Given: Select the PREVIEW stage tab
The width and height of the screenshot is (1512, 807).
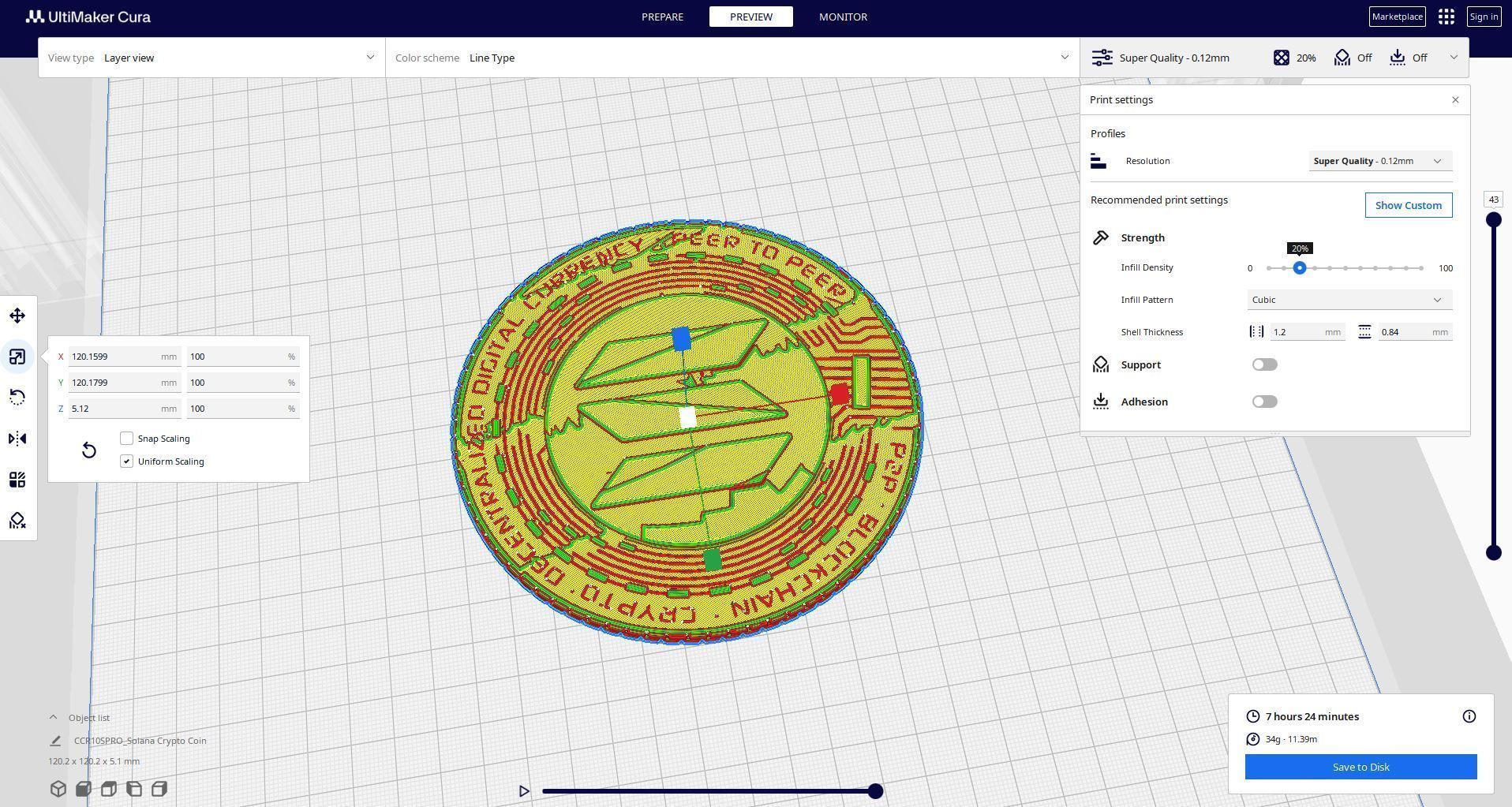Looking at the screenshot, I should (751, 17).
